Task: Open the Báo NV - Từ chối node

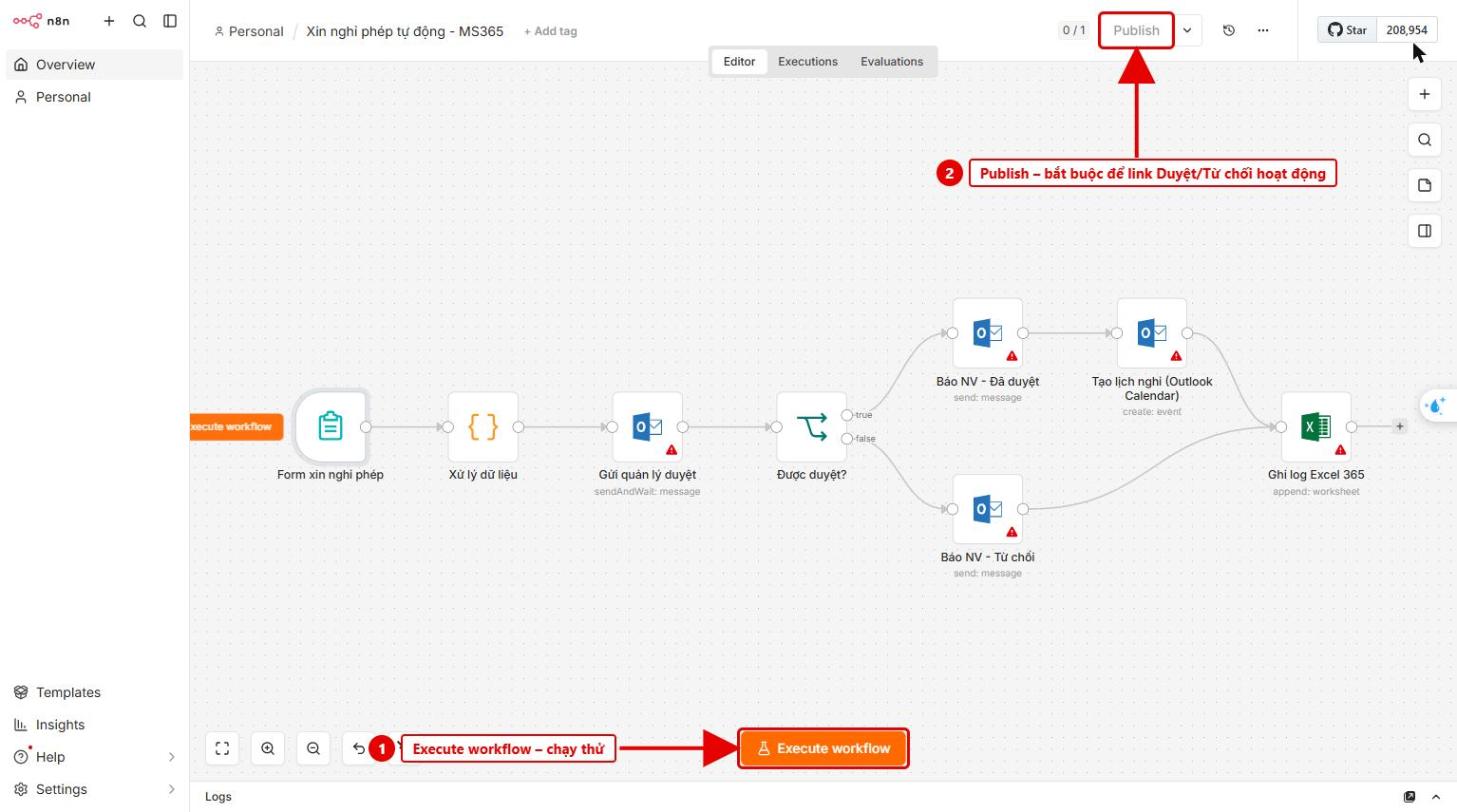Action: [x=988, y=509]
